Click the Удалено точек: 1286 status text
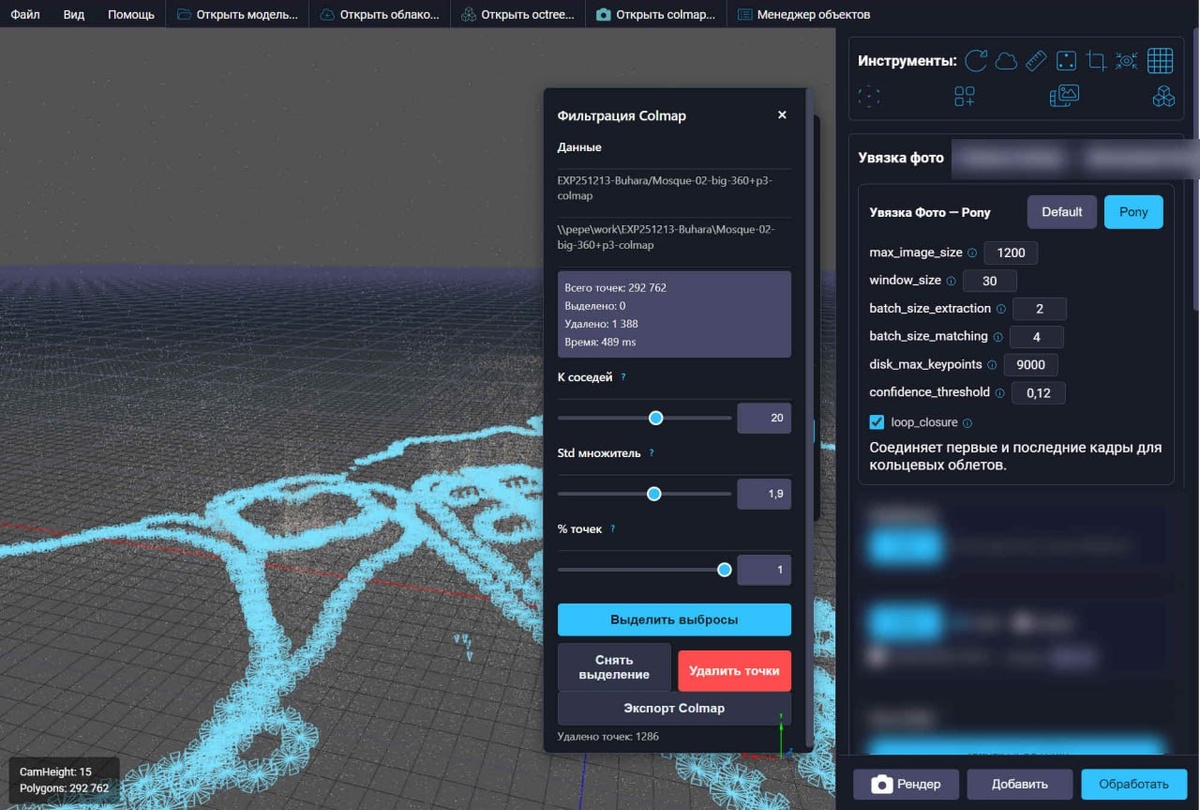 (608, 737)
